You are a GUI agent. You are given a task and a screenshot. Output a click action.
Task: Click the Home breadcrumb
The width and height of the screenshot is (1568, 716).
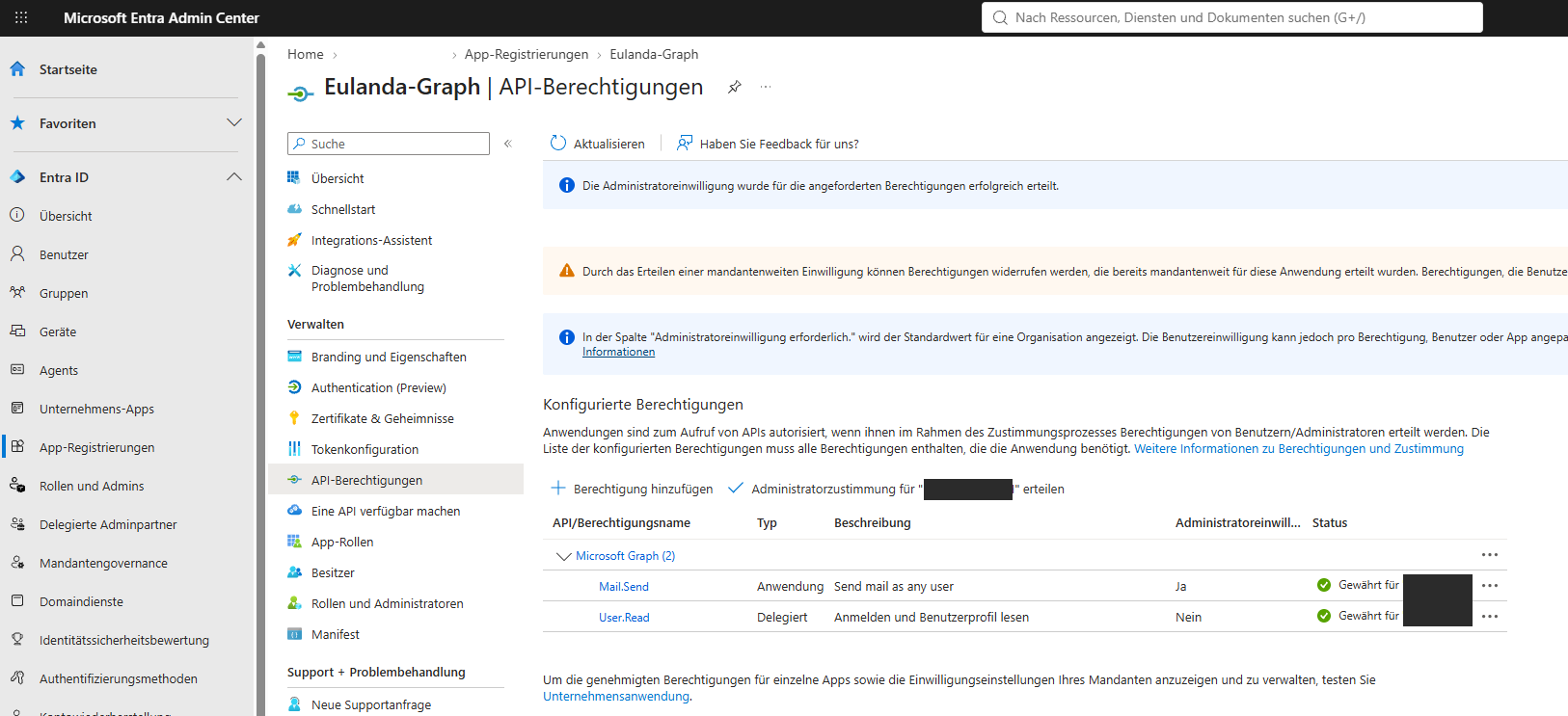tap(305, 54)
